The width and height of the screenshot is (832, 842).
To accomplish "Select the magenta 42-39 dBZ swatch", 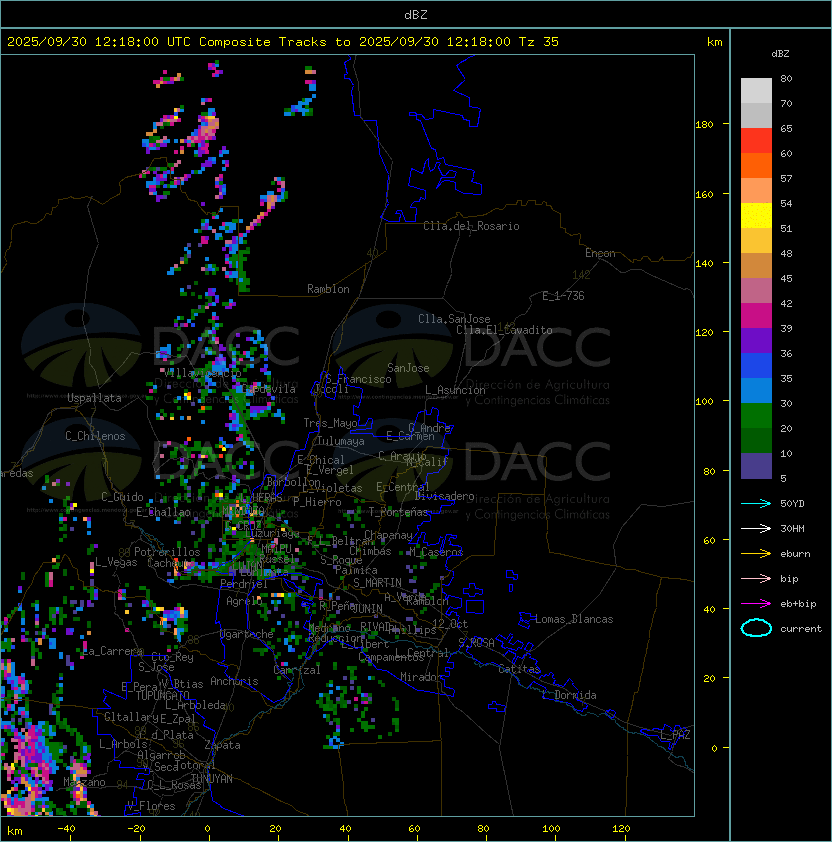I will (756, 316).
